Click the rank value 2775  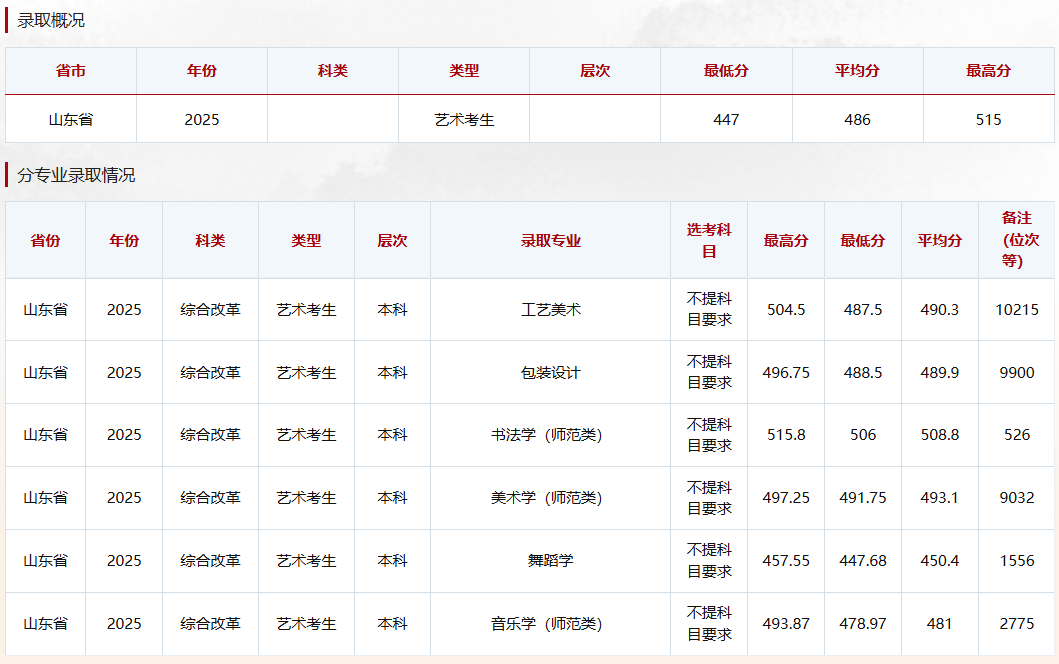pyautogui.click(x=1017, y=623)
